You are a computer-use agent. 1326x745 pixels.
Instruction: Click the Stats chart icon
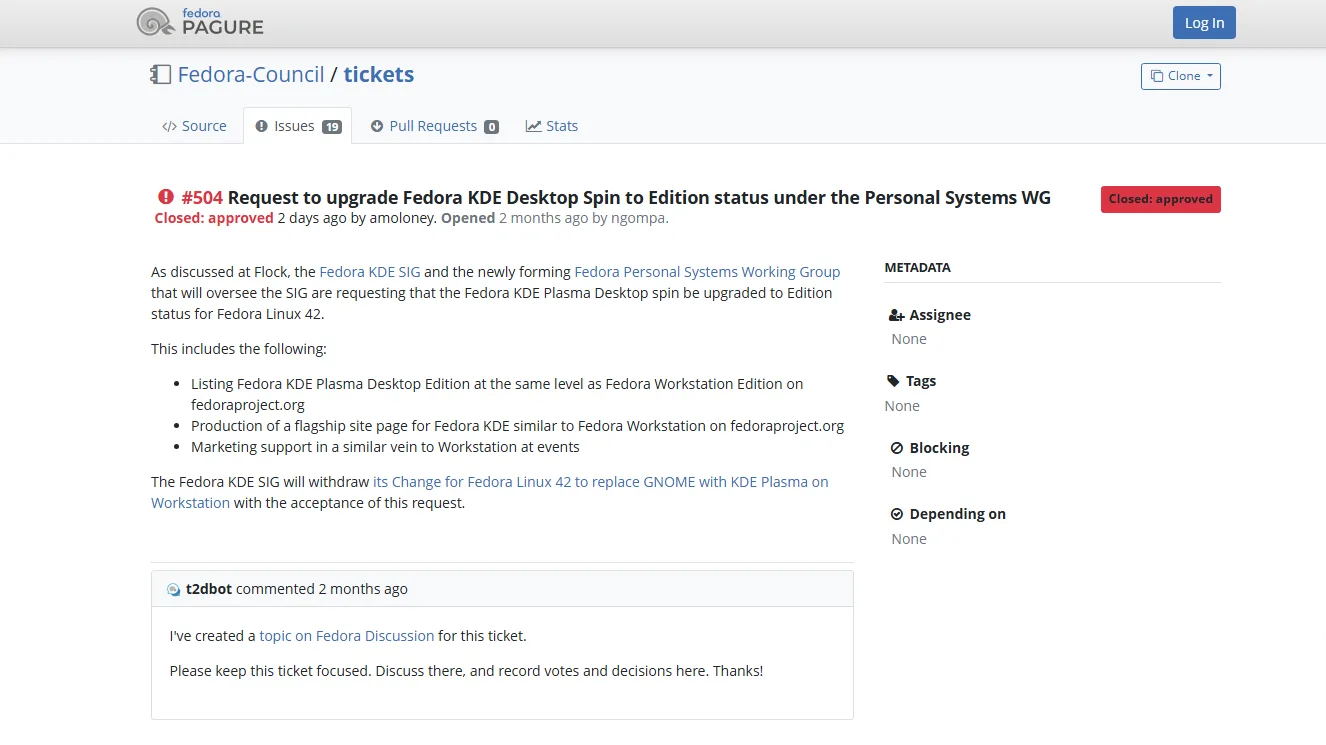click(x=534, y=126)
